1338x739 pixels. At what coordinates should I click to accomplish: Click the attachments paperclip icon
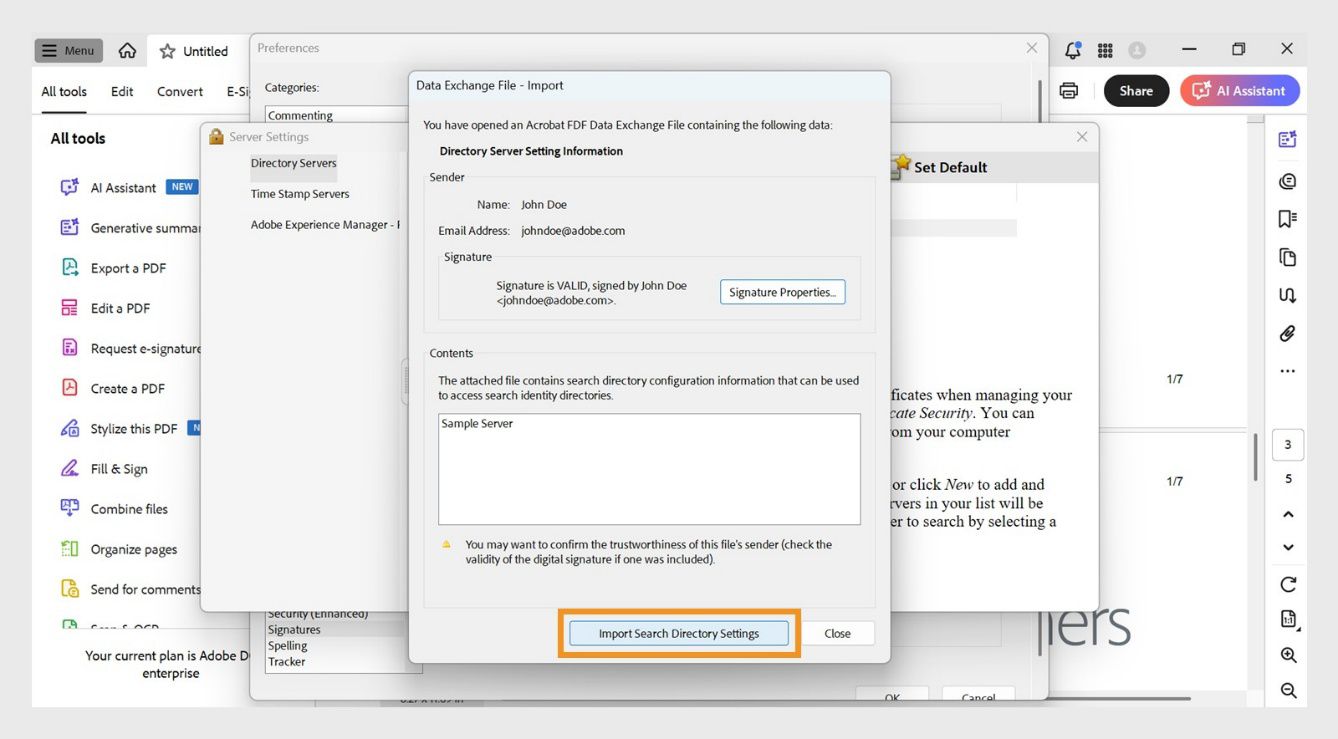(1288, 333)
